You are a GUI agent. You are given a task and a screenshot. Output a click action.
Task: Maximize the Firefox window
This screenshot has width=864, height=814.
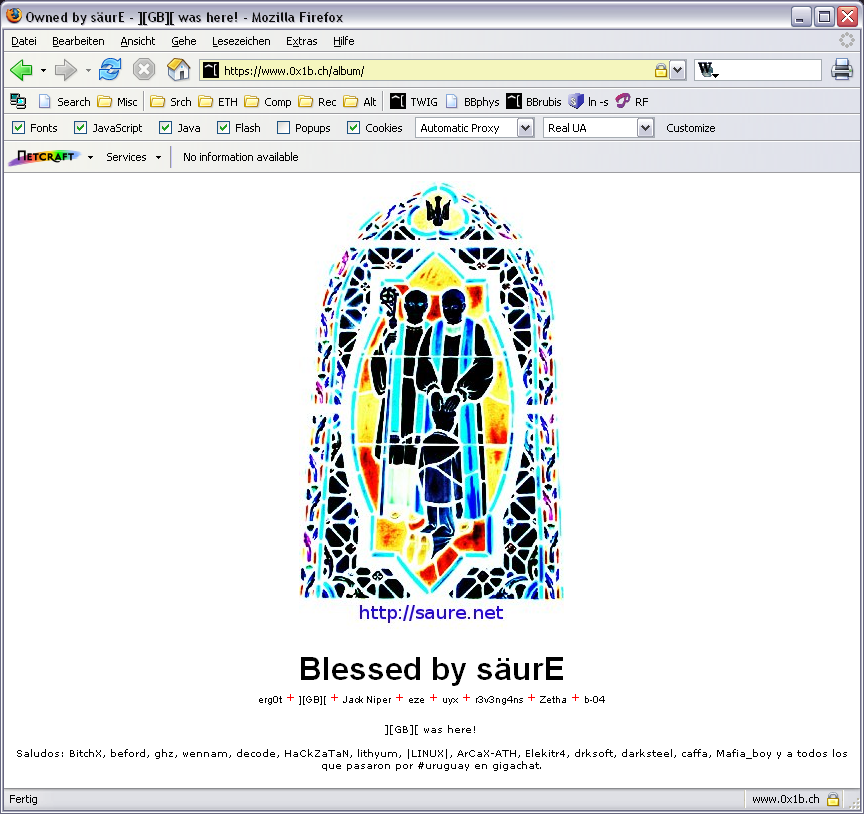pyautogui.click(x=824, y=17)
